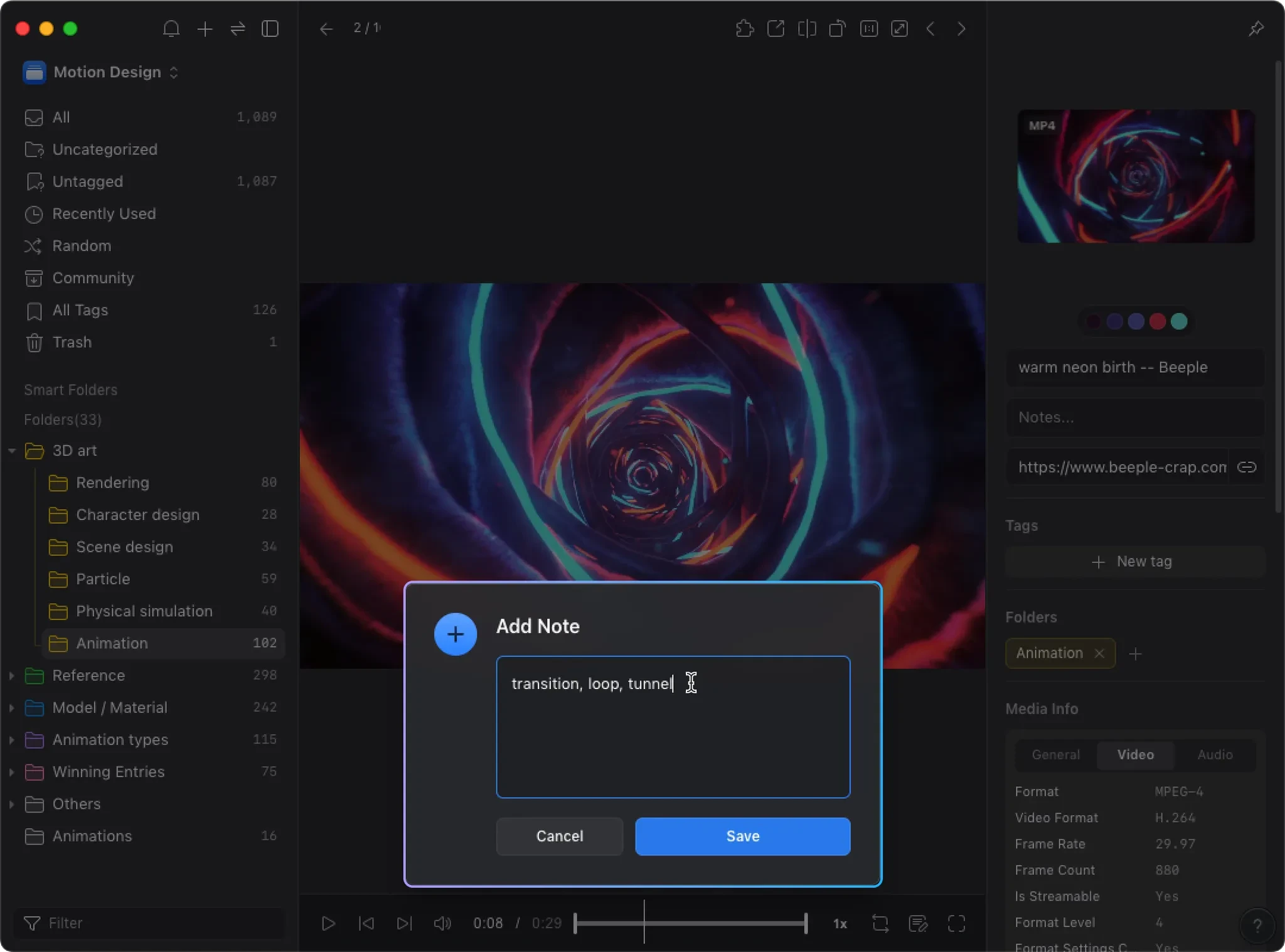Add folder with plus beside Animation
Image resolution: width=1285 pixels, height=952 pixels.
tap(1135, 654)
